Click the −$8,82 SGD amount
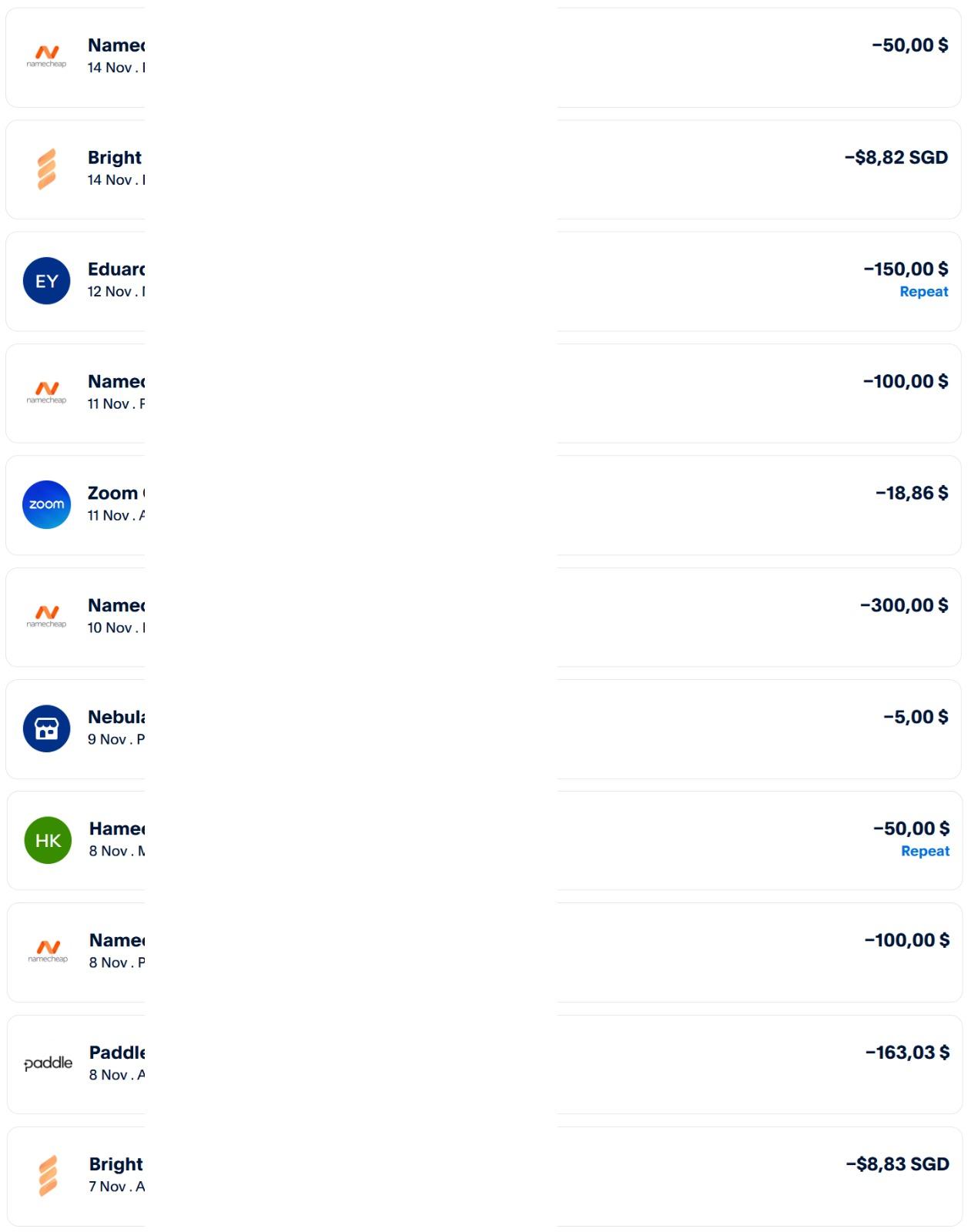Image resolution: width=971 pixels, height=1232 pixels. [896, 158]
